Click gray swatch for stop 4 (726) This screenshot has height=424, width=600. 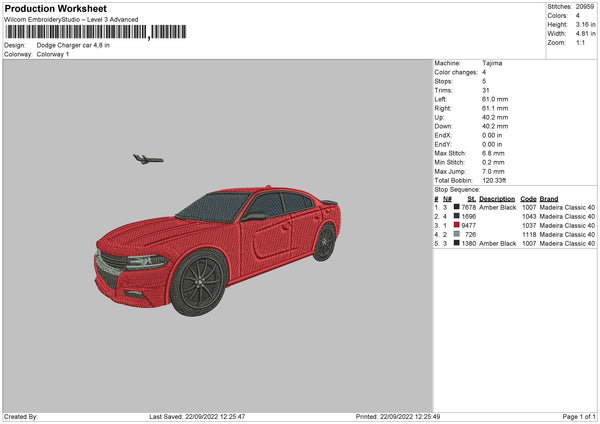pos(457,234)
